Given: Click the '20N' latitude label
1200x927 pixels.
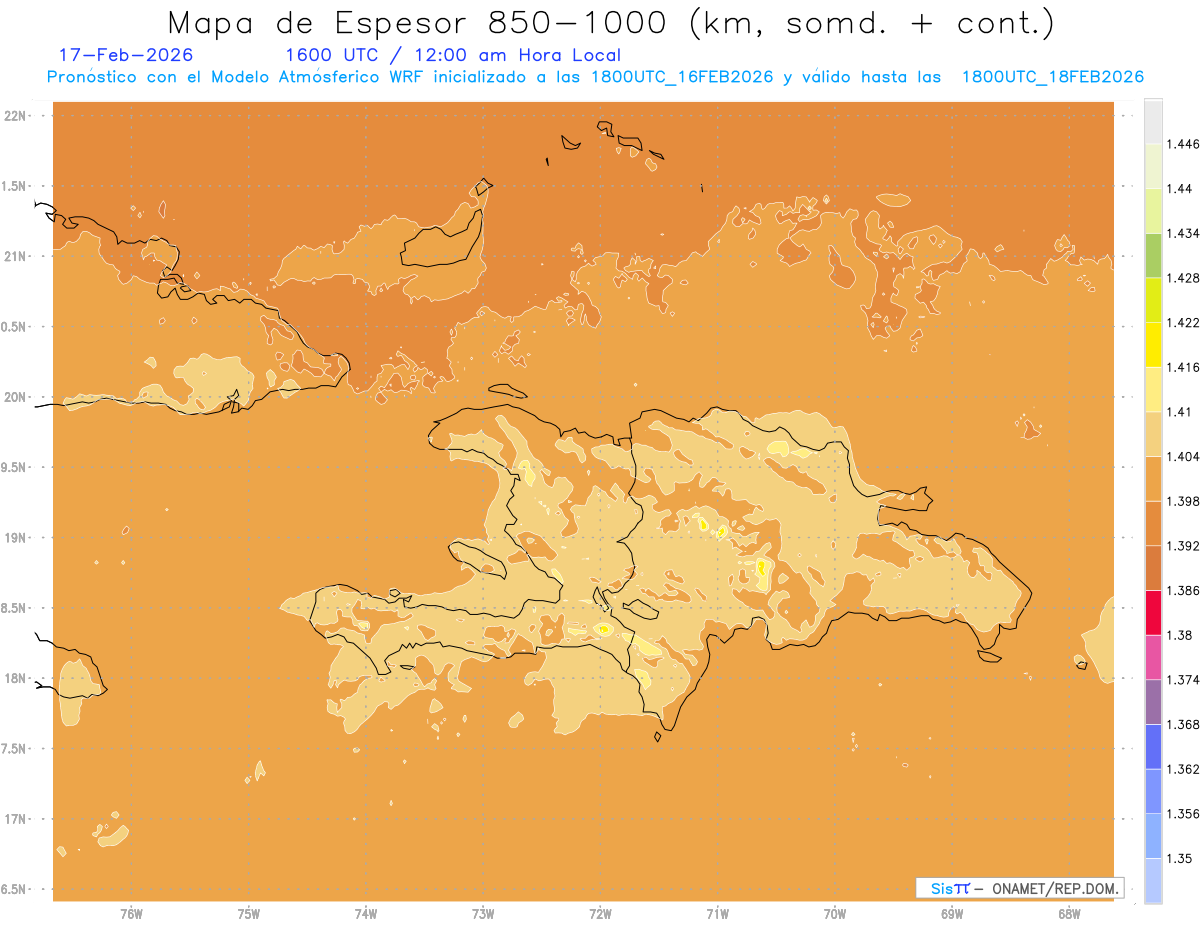Looking at the screenshot, I should point(16,397).
